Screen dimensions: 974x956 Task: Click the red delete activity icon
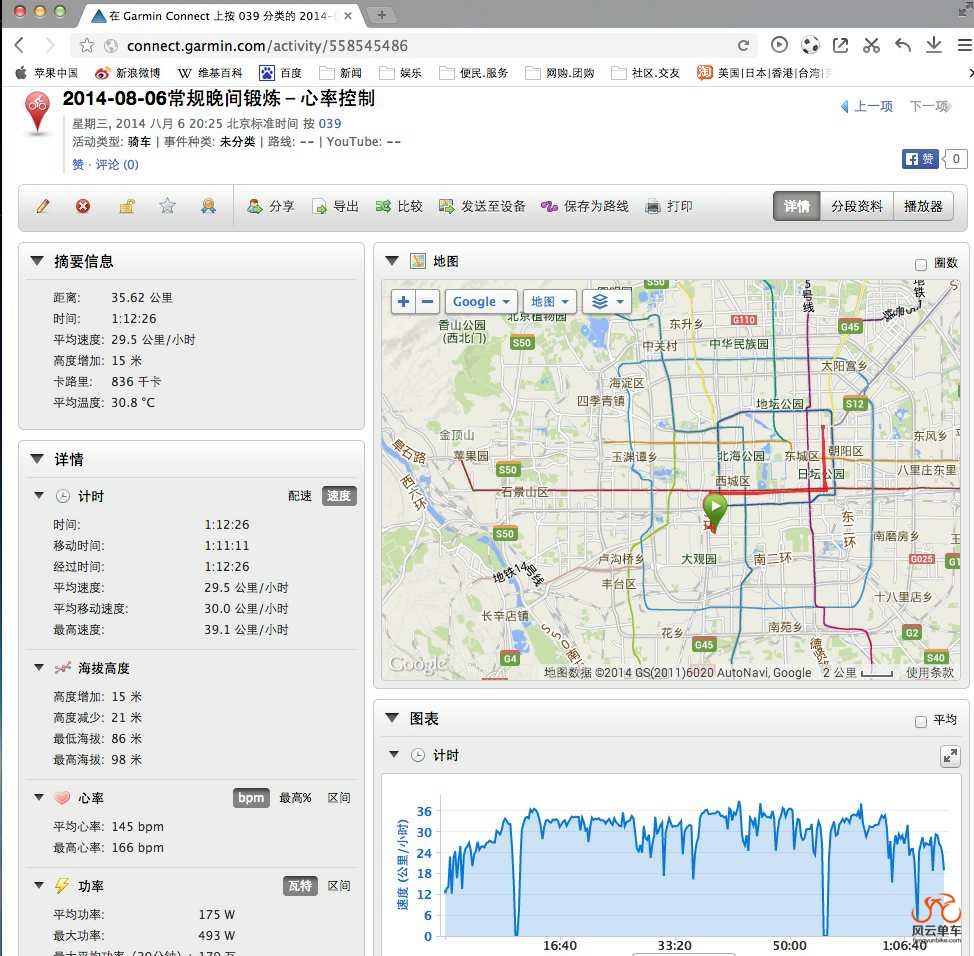[x=83, y=206]
